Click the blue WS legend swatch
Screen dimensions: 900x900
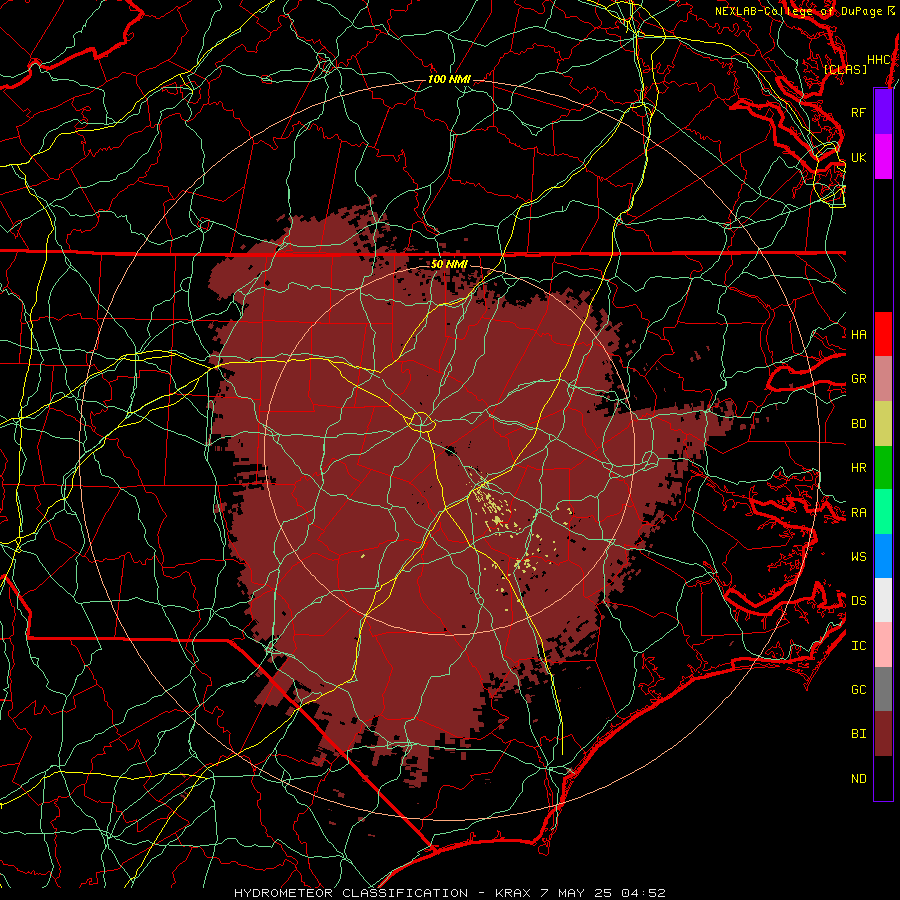click(883, 556)
